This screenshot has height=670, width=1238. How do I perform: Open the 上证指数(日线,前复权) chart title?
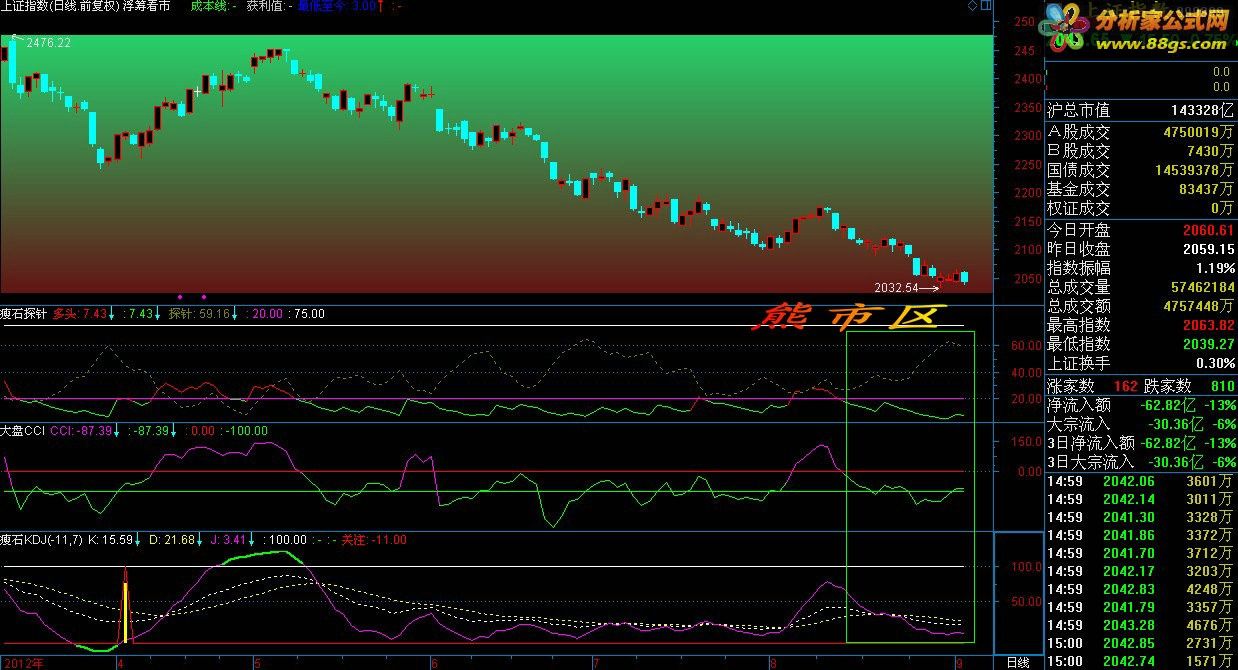(61, 6)
